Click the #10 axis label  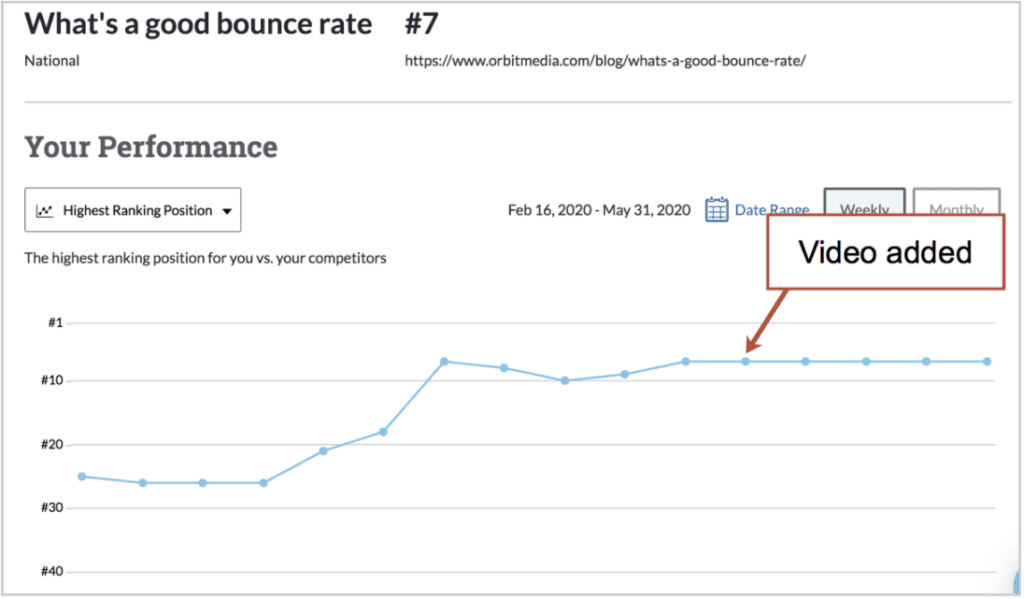(52, 380)
